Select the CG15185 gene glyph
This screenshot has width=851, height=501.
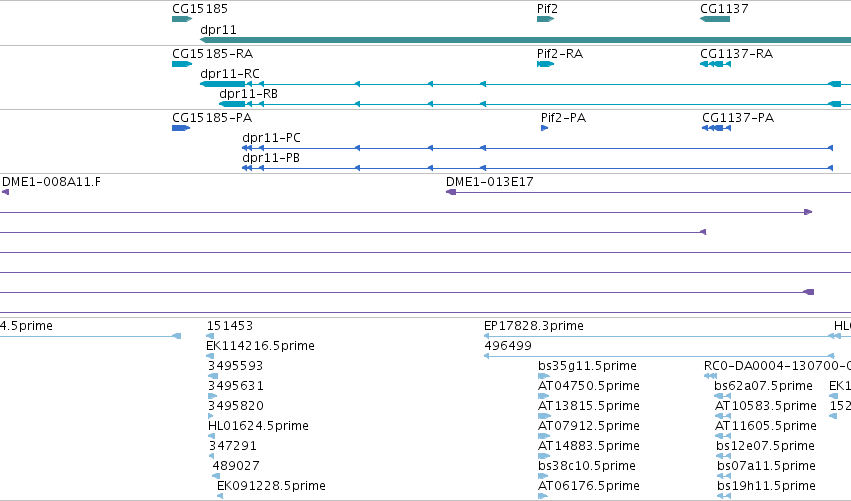pyautogui.click(x=182, y=19)
